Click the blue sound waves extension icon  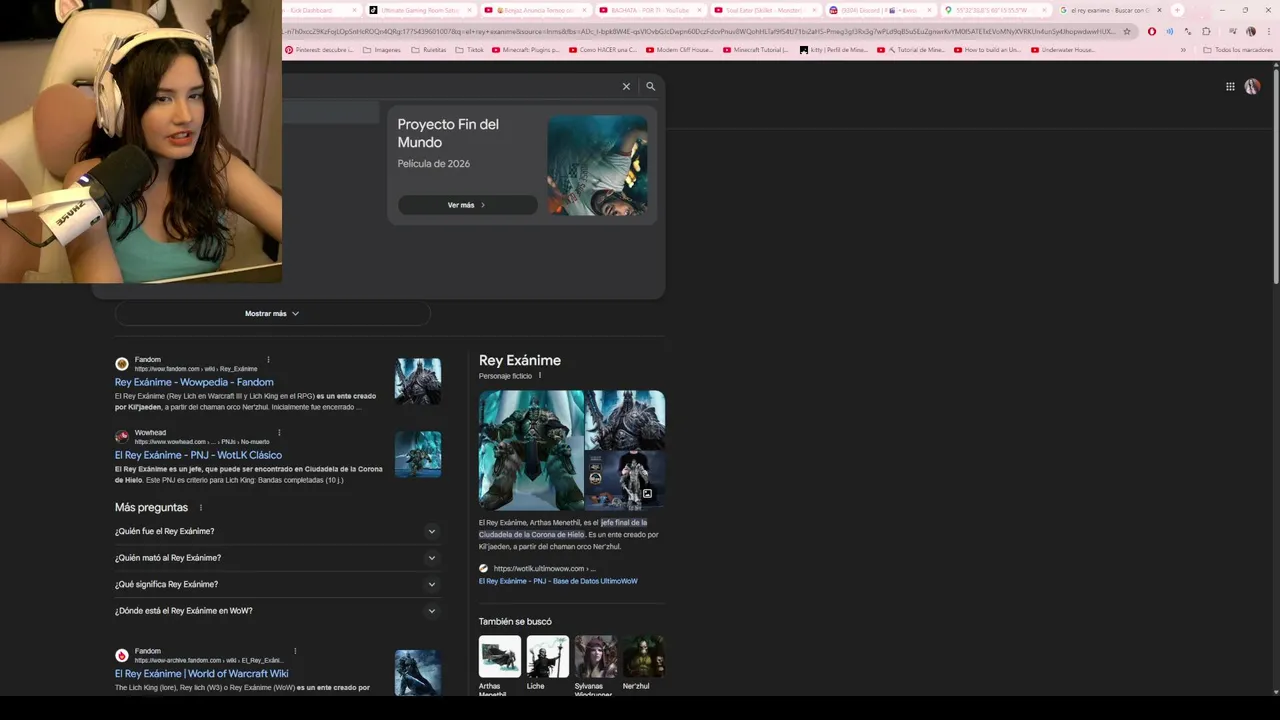tap(1170, 31)
